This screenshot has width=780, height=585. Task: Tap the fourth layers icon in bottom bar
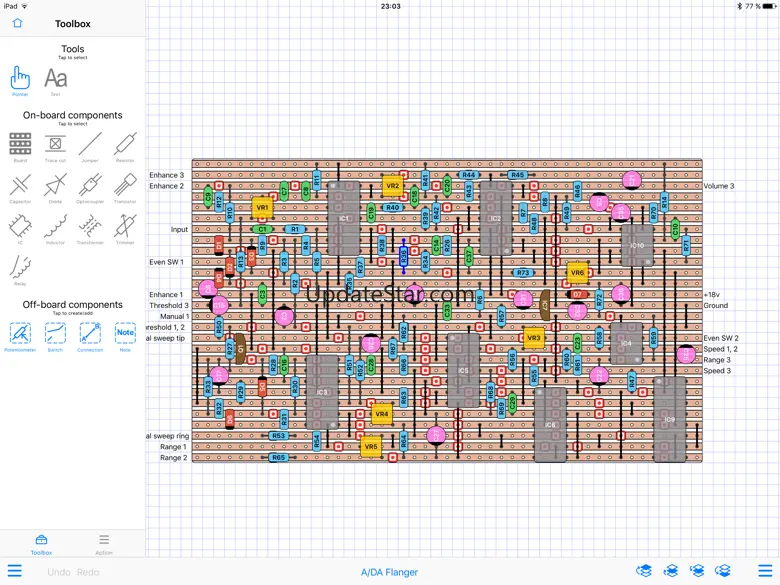723,571
